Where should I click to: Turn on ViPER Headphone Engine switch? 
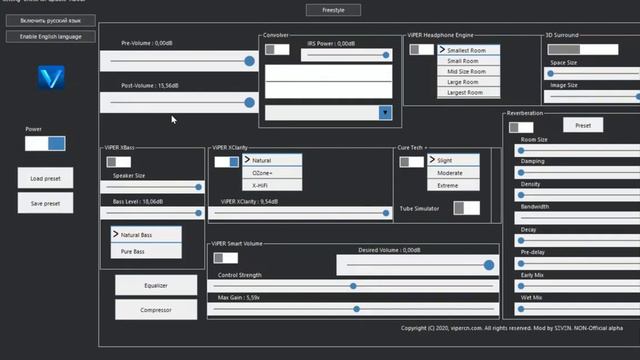pos(421,50)
